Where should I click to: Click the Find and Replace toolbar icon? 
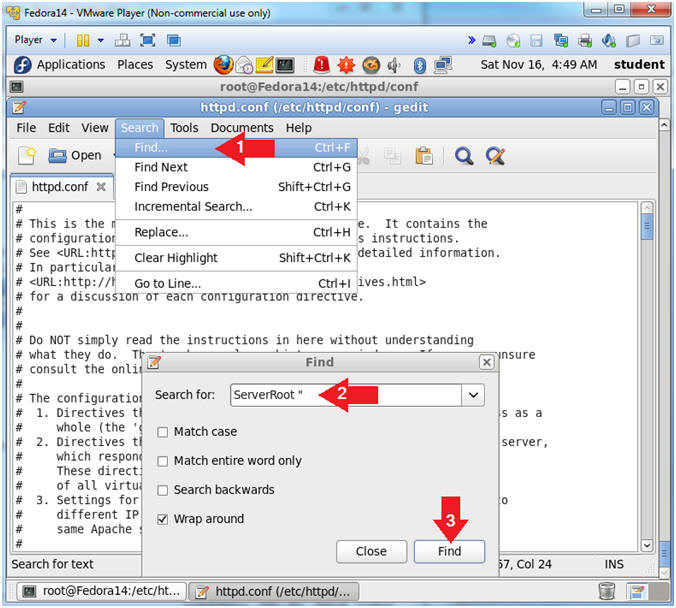point(495,156)
